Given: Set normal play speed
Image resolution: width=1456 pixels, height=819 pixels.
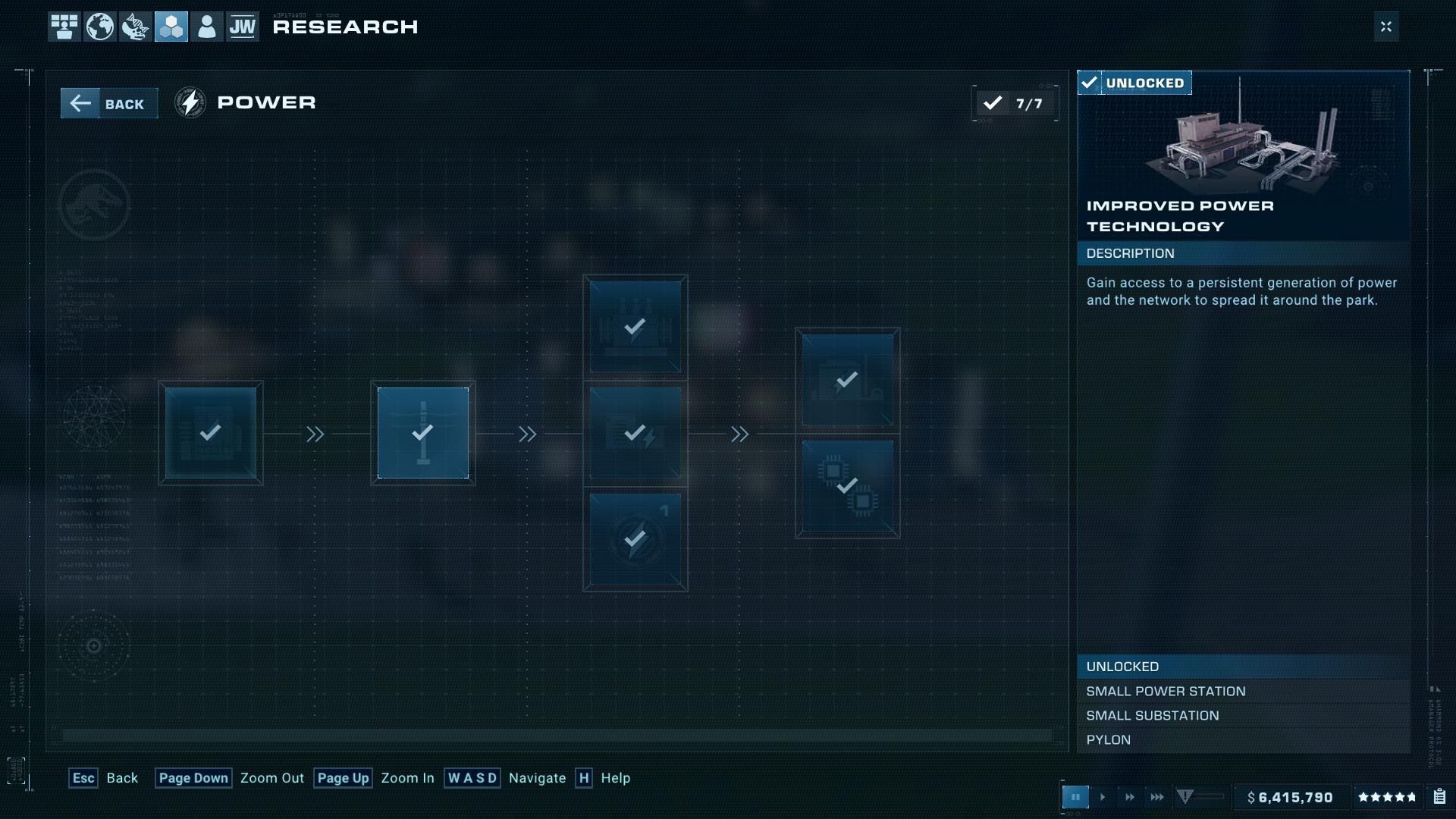Looking at the screenshot, I should click(1103, 797).
